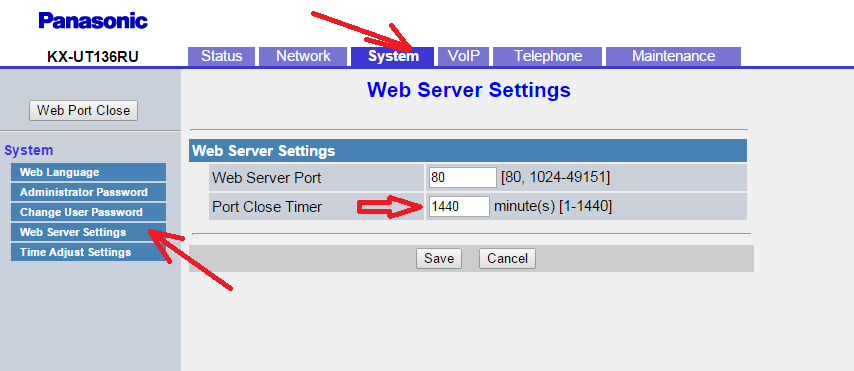Viewport: 854px width, 371px height.
Task: Select the System tab
Action: (x=393, y=56)
